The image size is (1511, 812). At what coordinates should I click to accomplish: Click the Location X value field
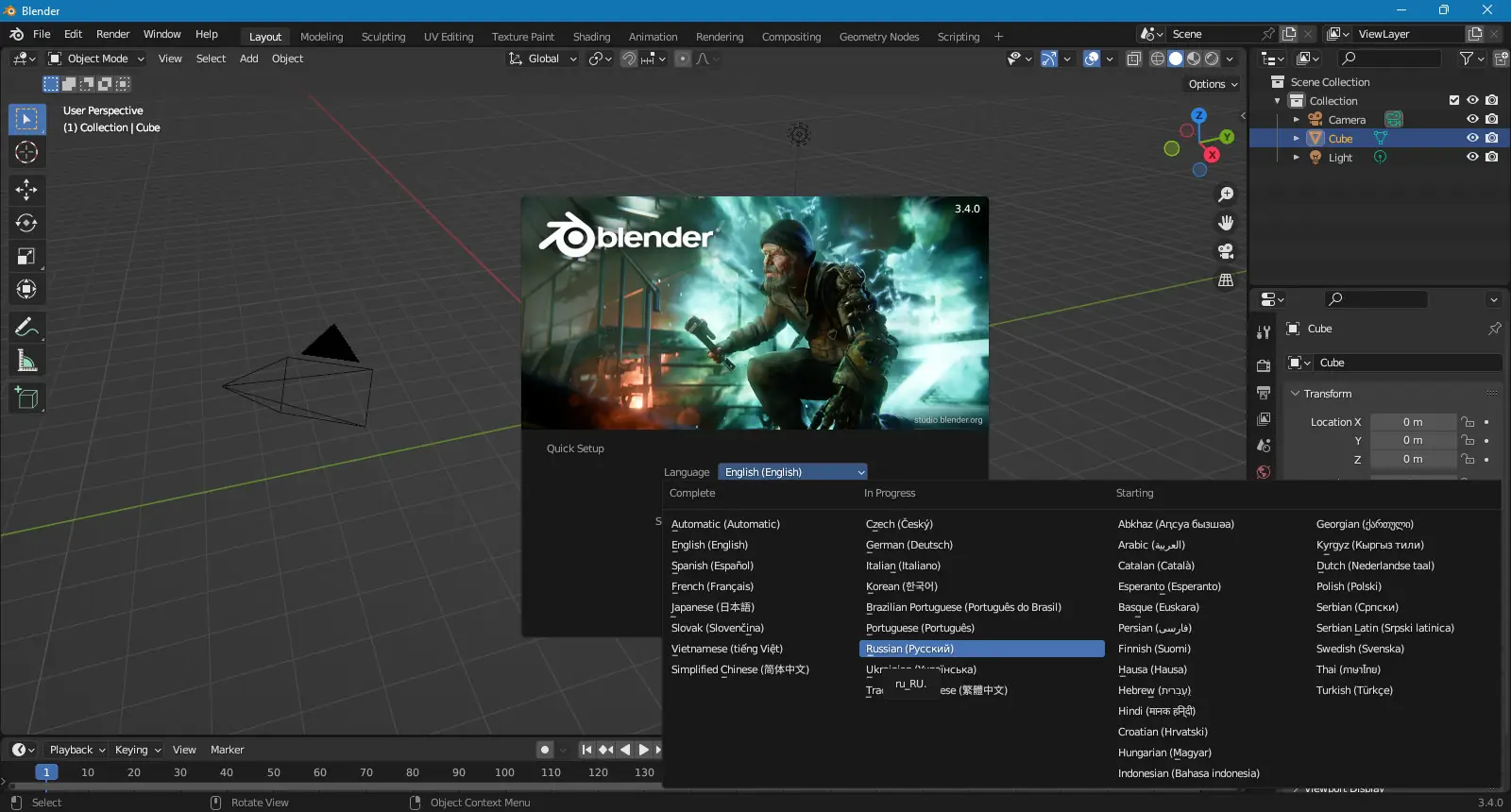click(1412, 422)
